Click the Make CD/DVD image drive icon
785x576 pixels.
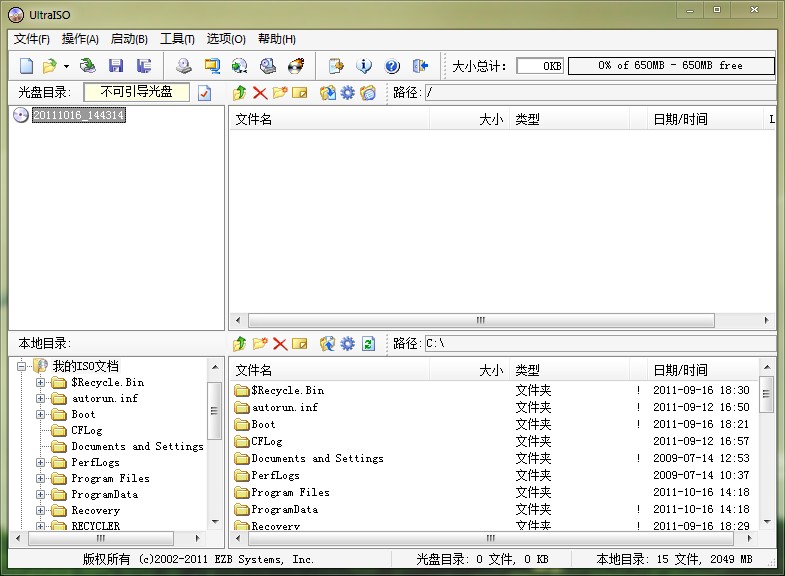pyautogui.click(x=184, y=66)
